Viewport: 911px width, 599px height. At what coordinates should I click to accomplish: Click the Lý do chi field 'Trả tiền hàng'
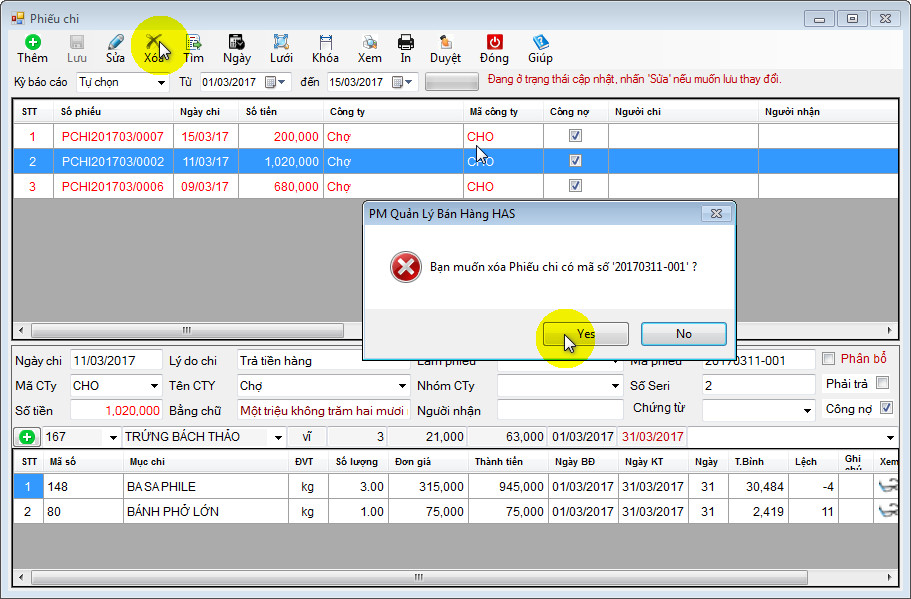pyautogui.click(x=323, y=361)
